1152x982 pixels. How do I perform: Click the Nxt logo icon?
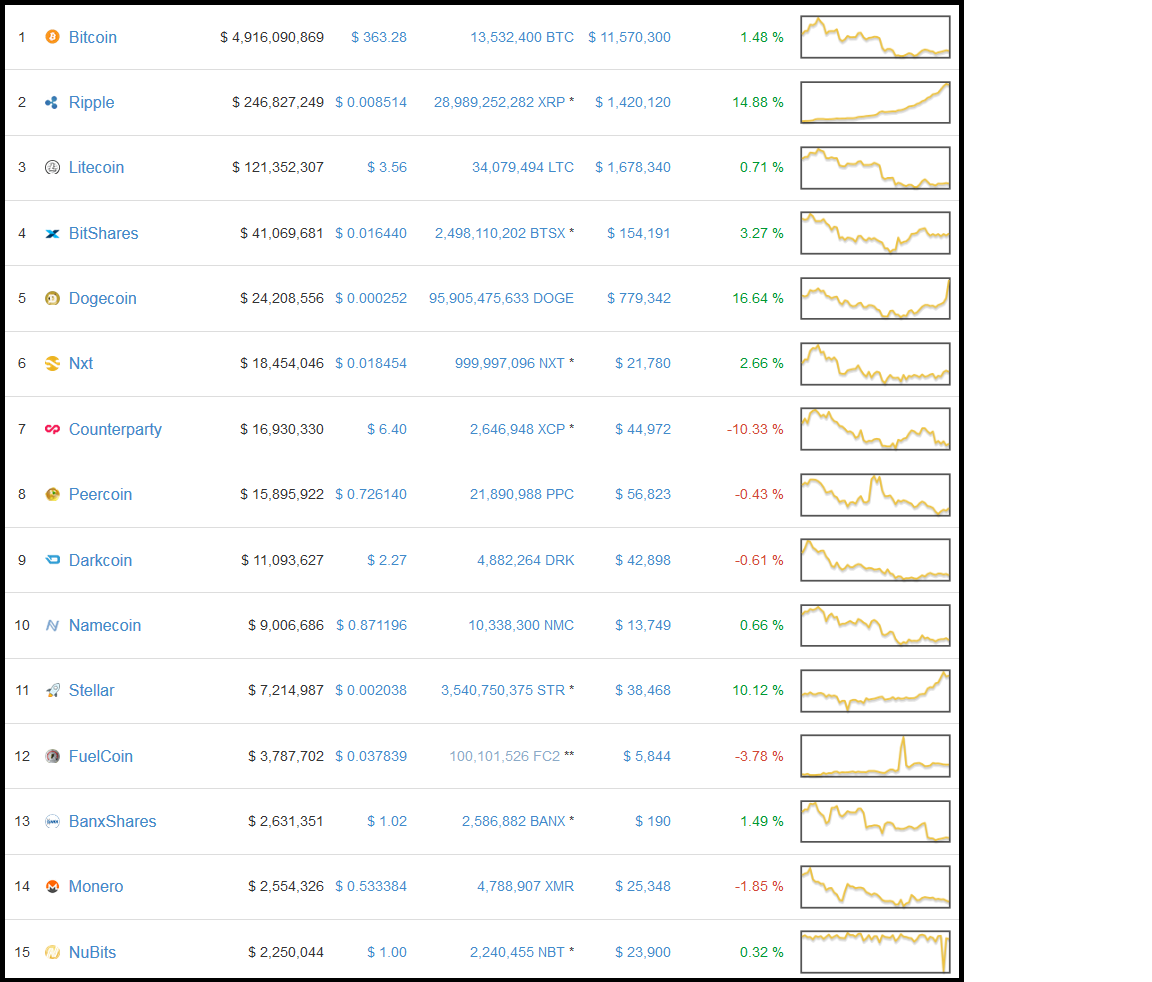point(52,364)
